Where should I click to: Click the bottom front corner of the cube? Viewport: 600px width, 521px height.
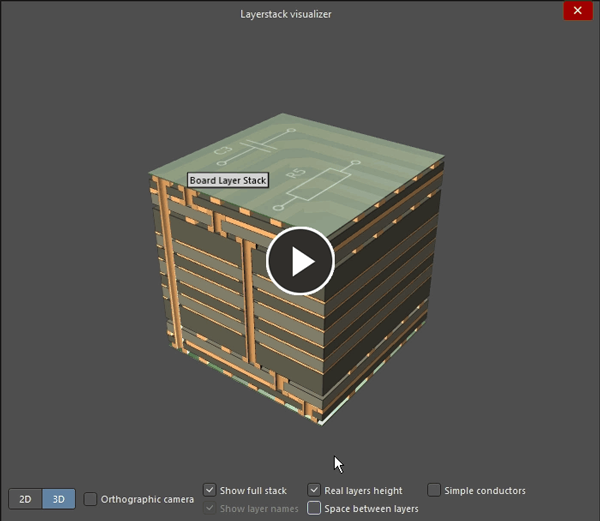click(x=322, y=420)
